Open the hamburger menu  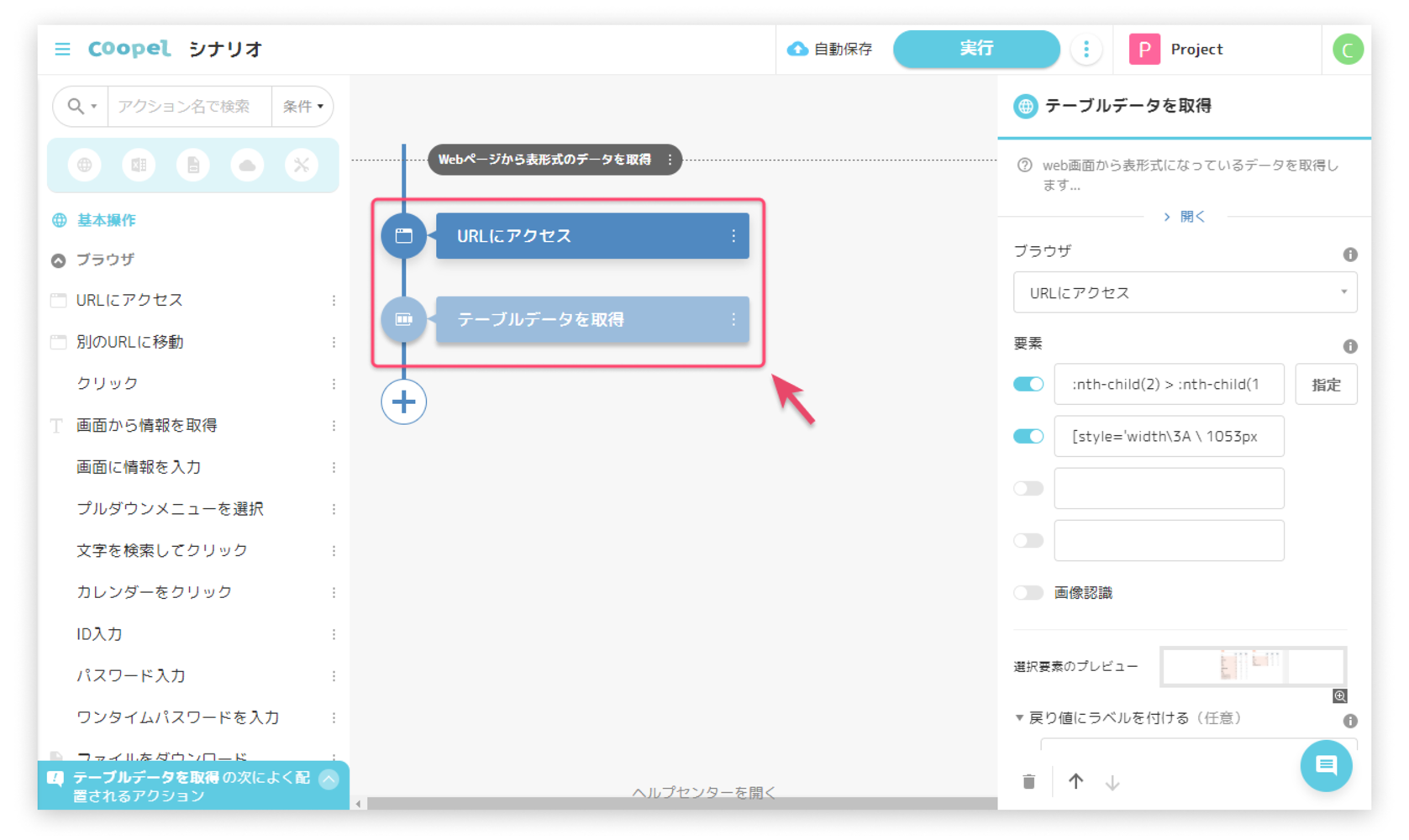pyautogui.click(x=62, y=50)
